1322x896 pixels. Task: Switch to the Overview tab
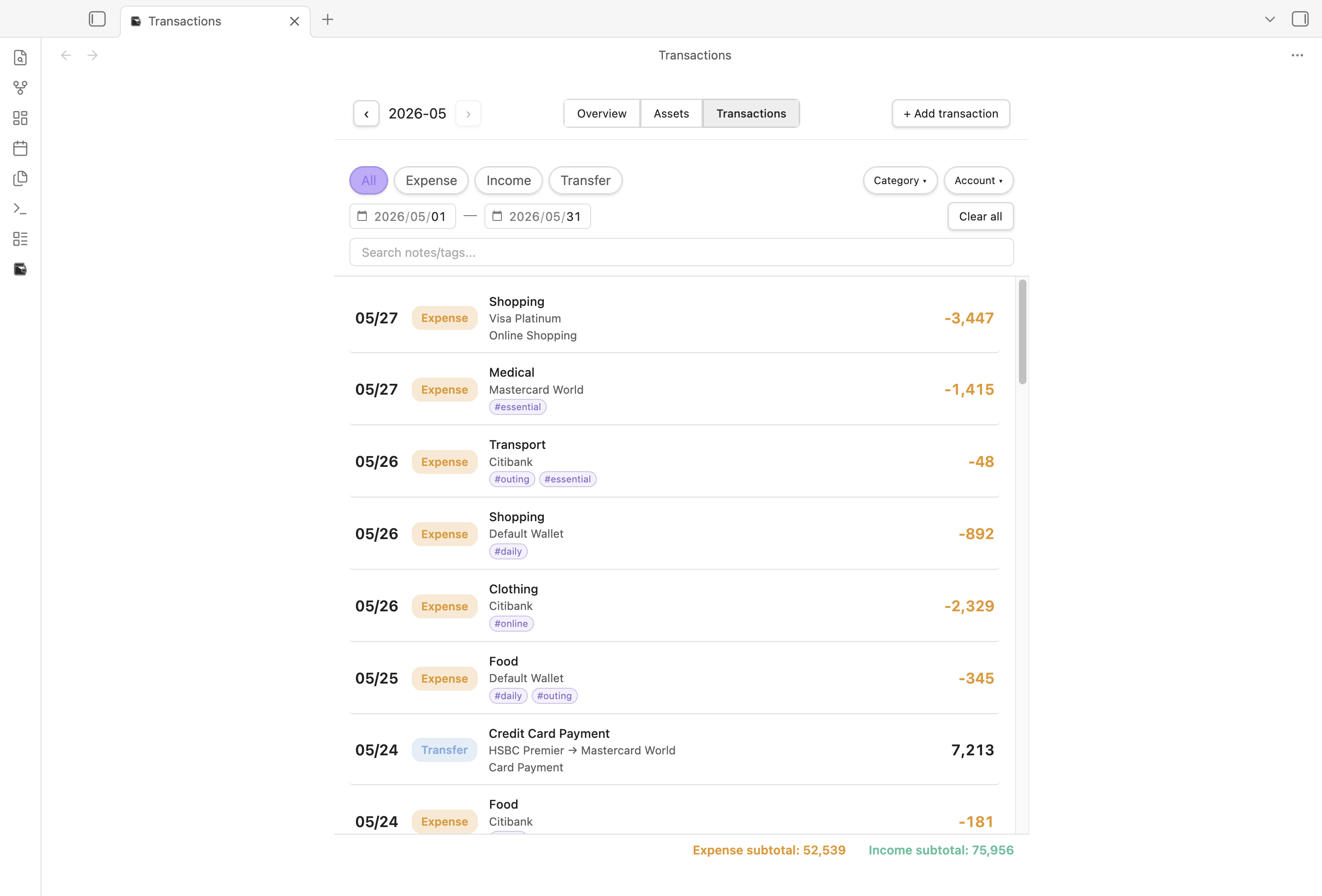click(x=602, y=114)
